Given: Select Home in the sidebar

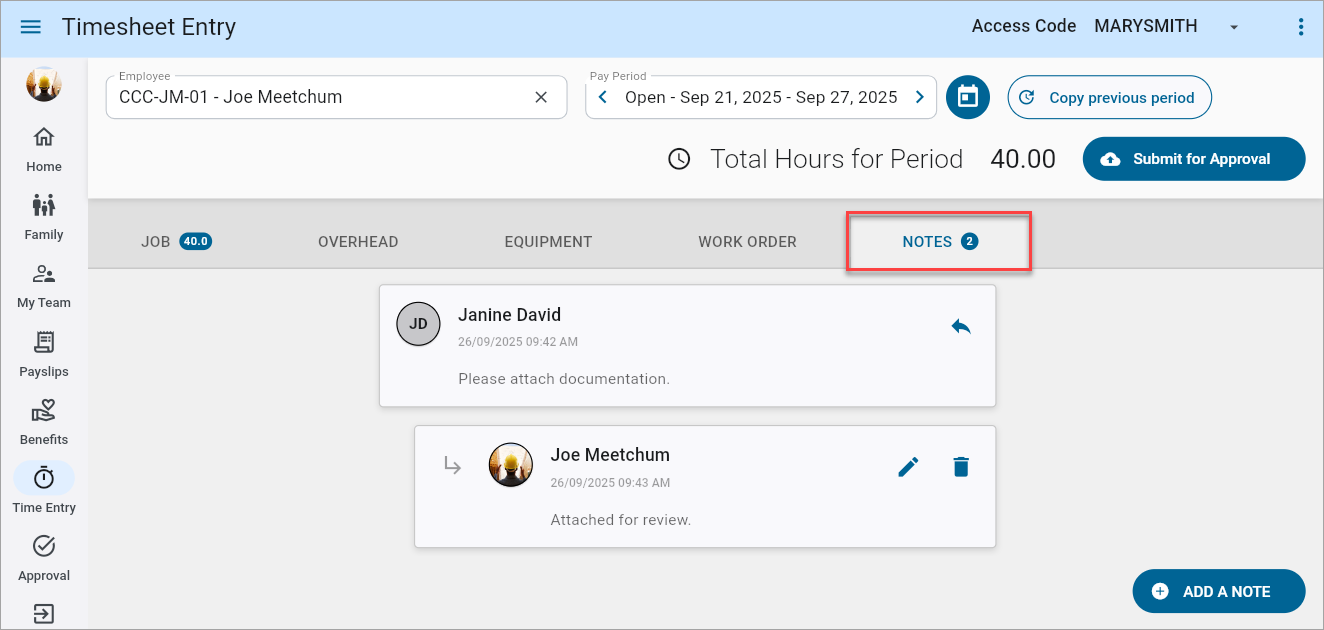Looking at the screenshot, I should [x=43, y=148].
